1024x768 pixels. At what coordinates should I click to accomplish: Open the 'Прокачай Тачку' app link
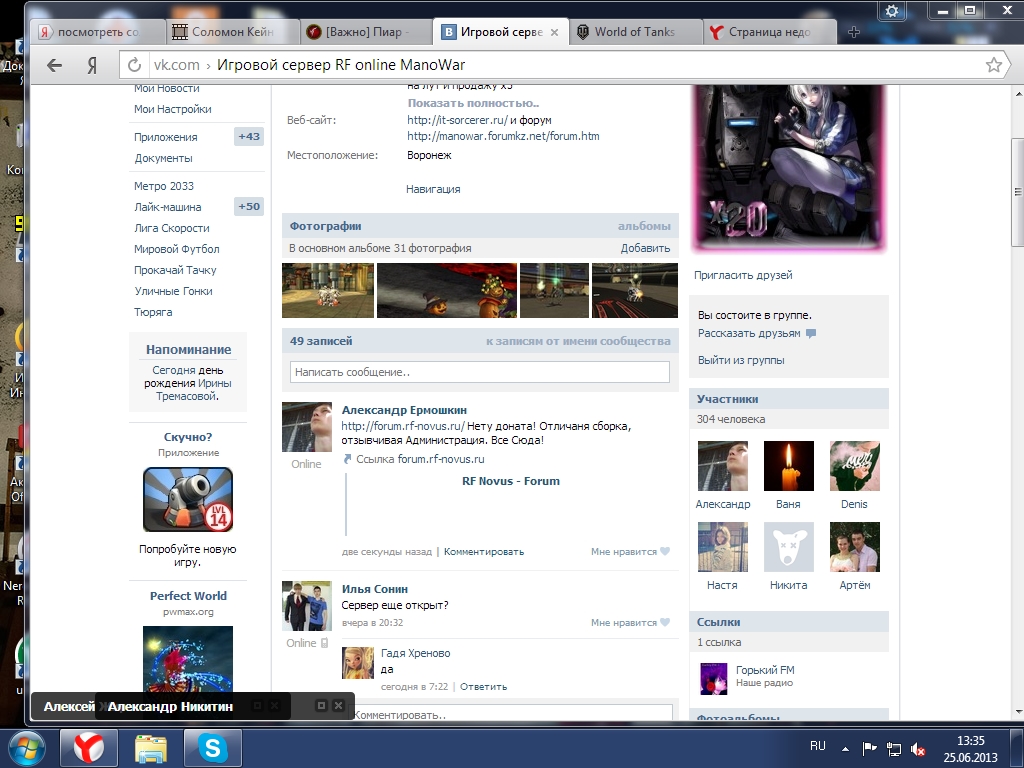tap(175, 270)
